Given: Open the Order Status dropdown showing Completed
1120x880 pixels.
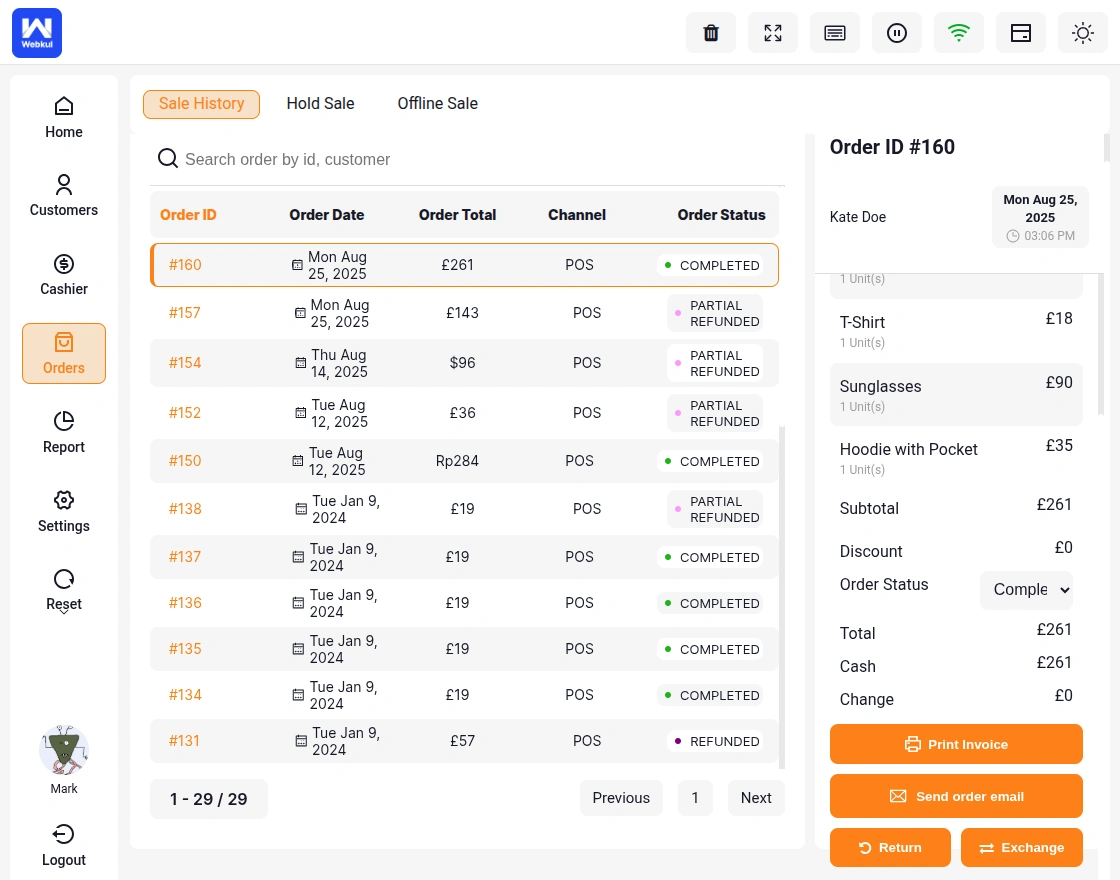Looking at the screenshot, I should (1027, 590).
